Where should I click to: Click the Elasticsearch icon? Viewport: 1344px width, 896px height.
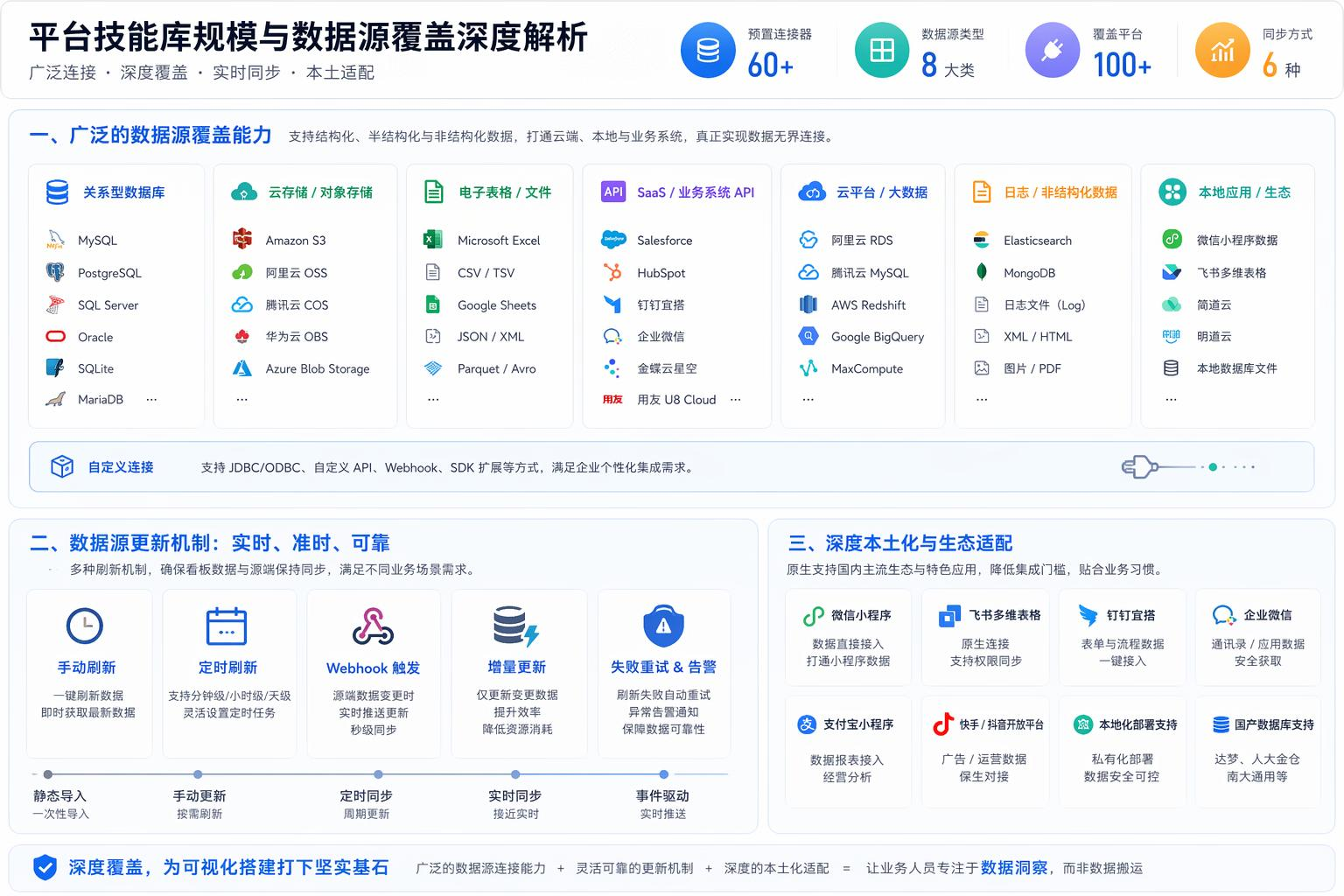coord(982,240)
